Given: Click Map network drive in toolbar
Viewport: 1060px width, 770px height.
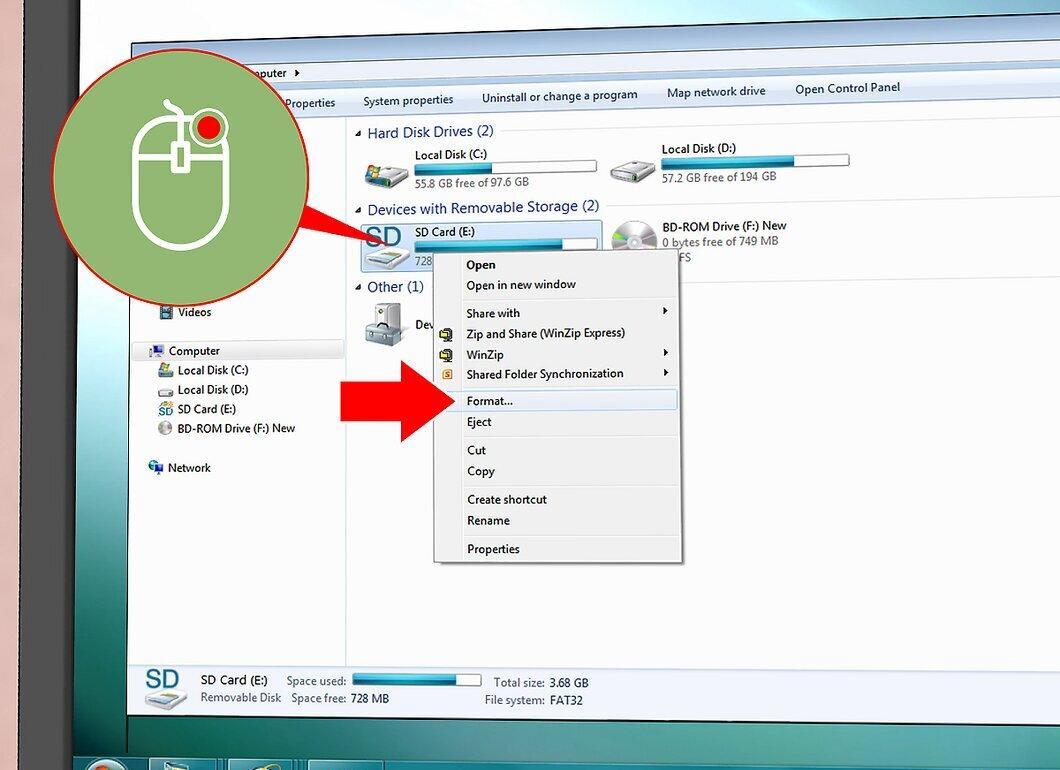Looking at the screenshot, I should click(716, 92).
